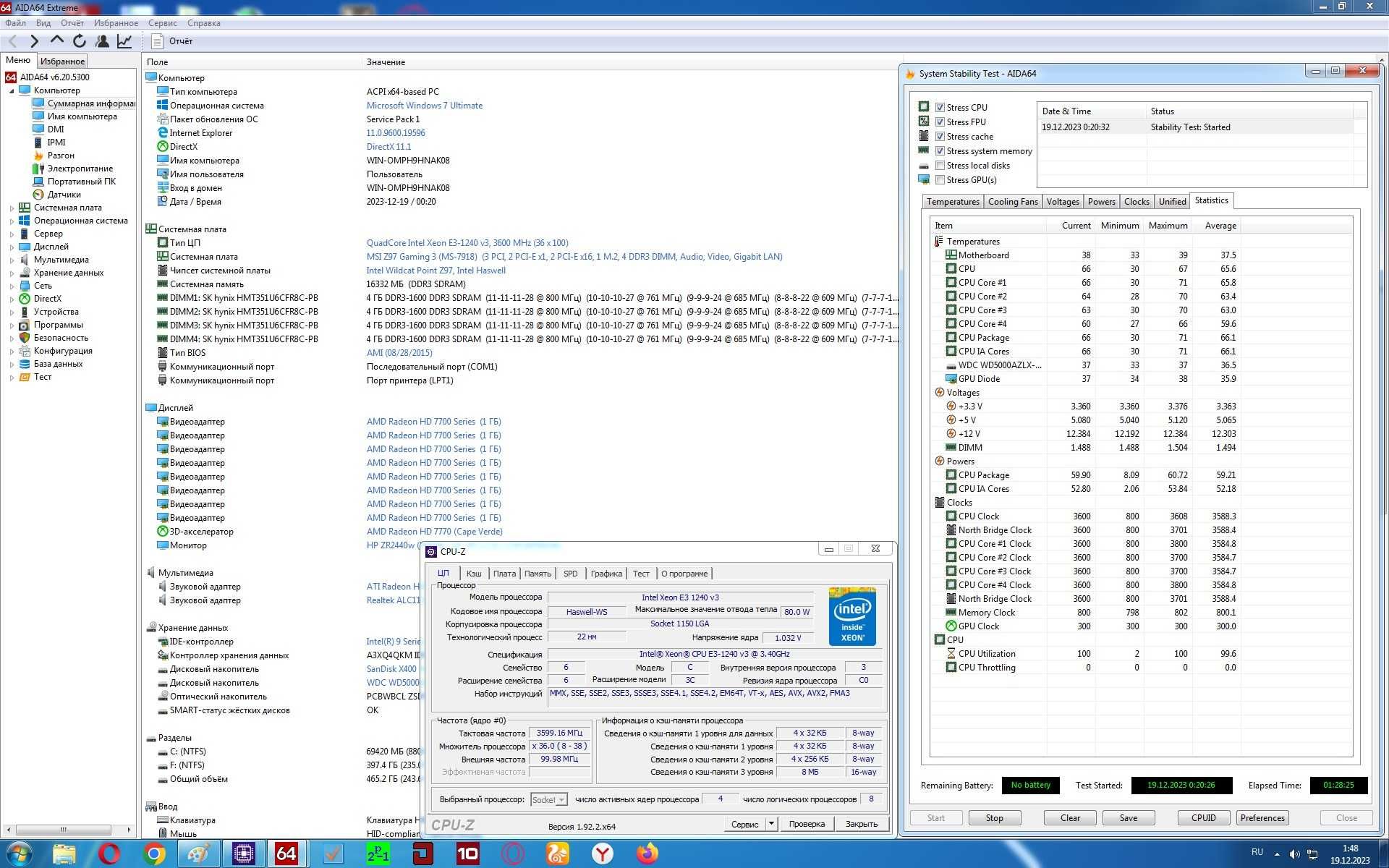Click the Clear button

[1070, 818]
